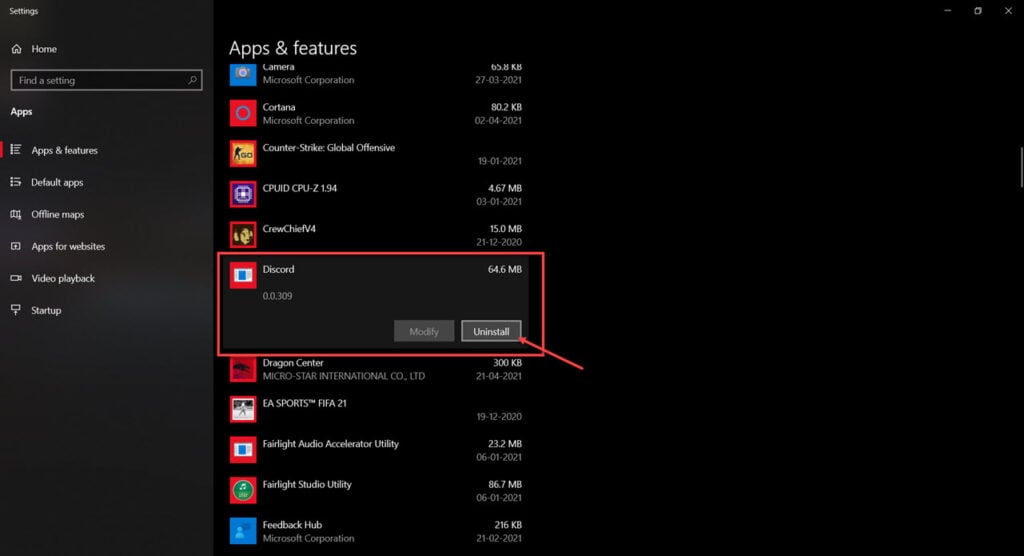Click the CPU-Z size 4.67 MB
The height and width of the screenshot is (556, 1024).
(x=505, y=188)
